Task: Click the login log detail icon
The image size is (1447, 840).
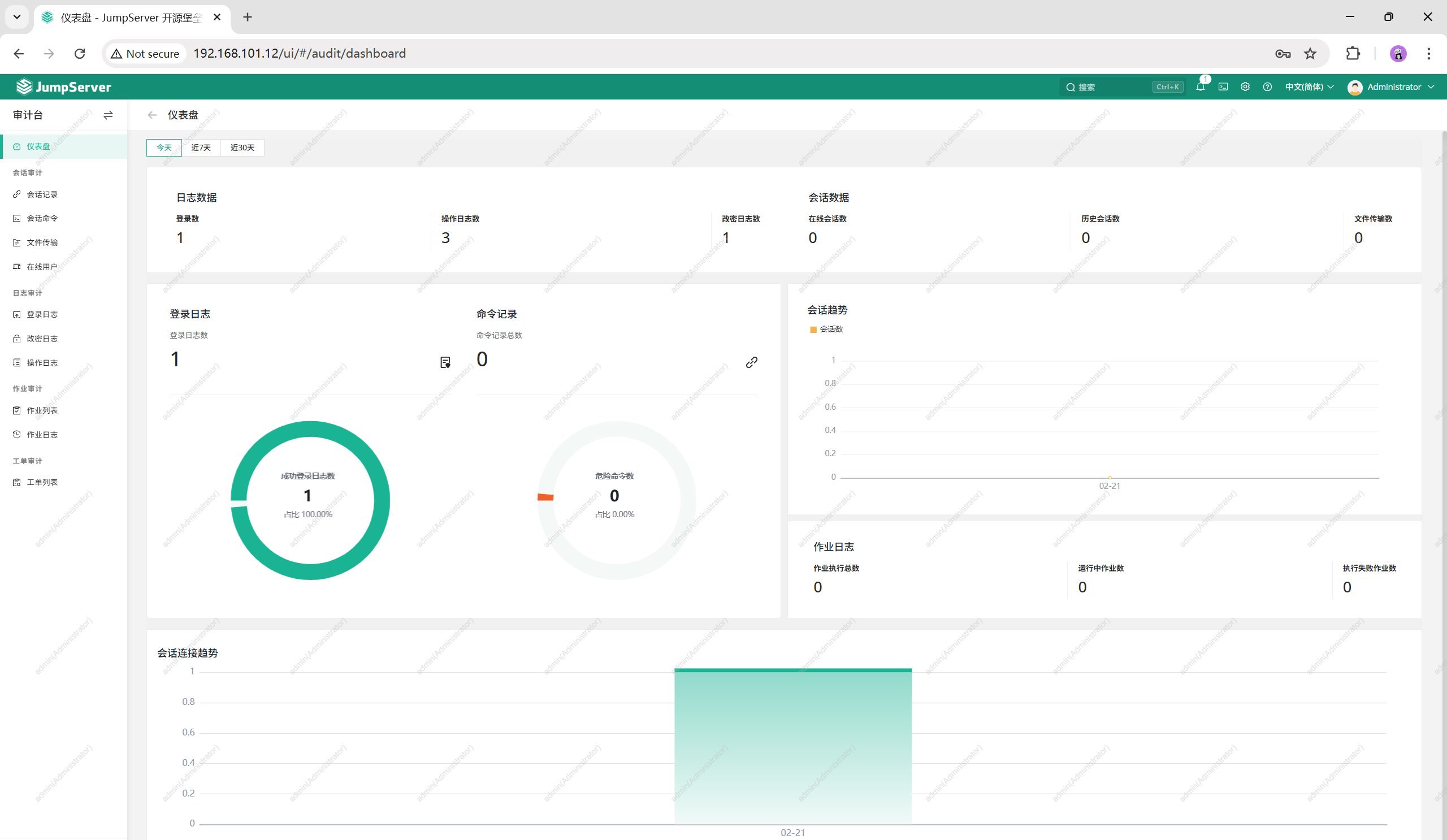Action: [445, 362]
